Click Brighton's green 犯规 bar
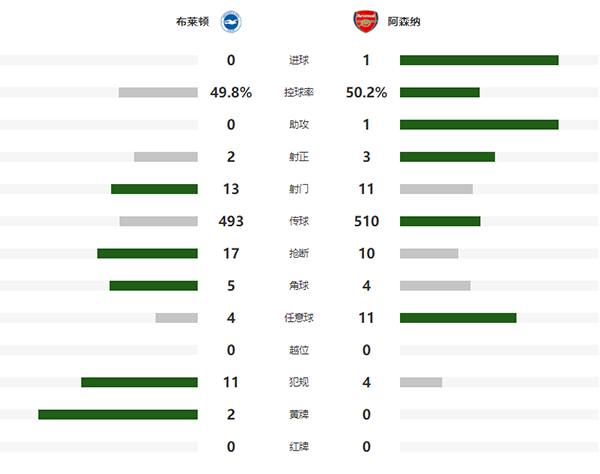This screenshot has height=474, width=600. pos(139,382)
